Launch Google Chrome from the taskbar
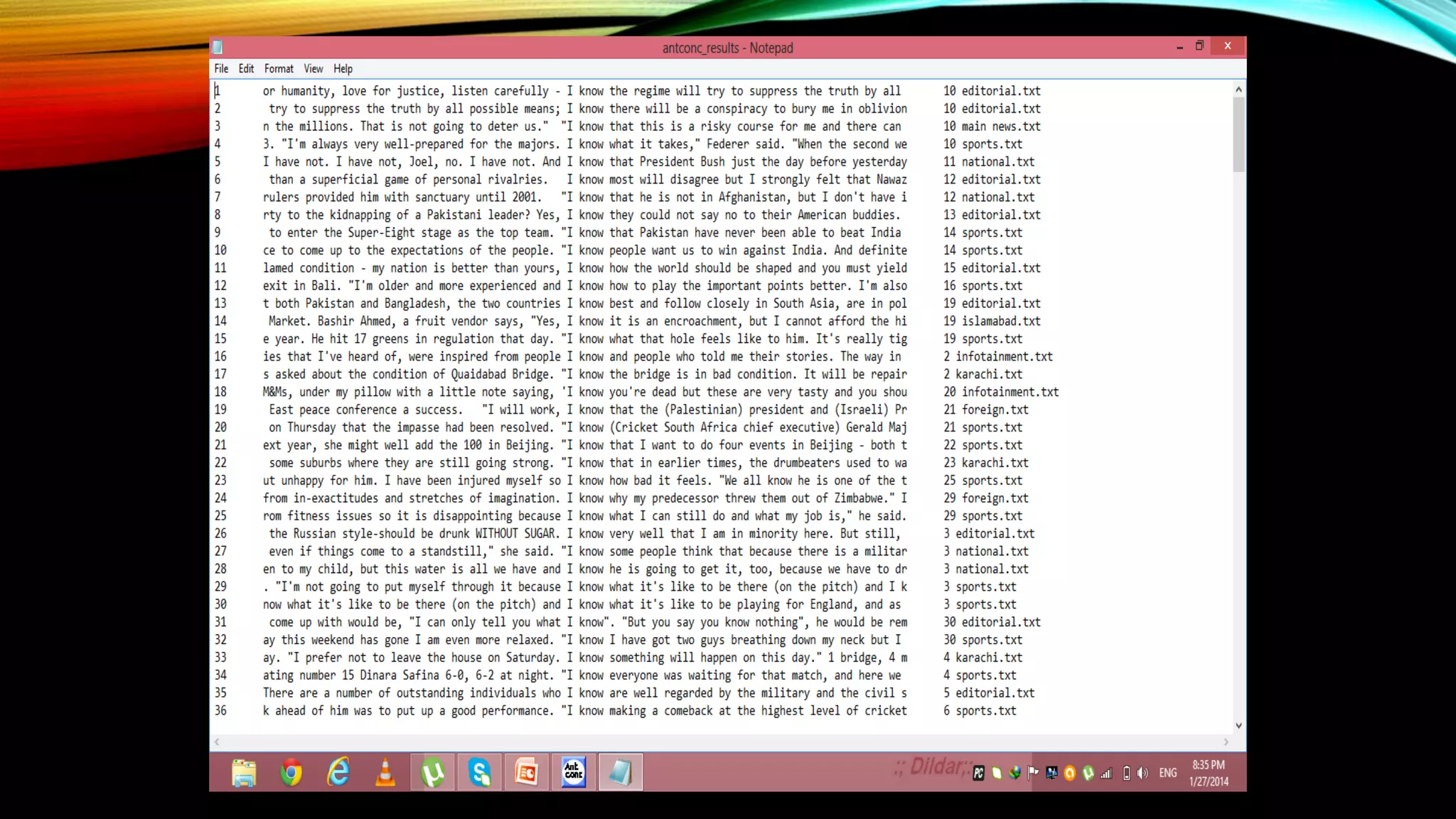 291,773
